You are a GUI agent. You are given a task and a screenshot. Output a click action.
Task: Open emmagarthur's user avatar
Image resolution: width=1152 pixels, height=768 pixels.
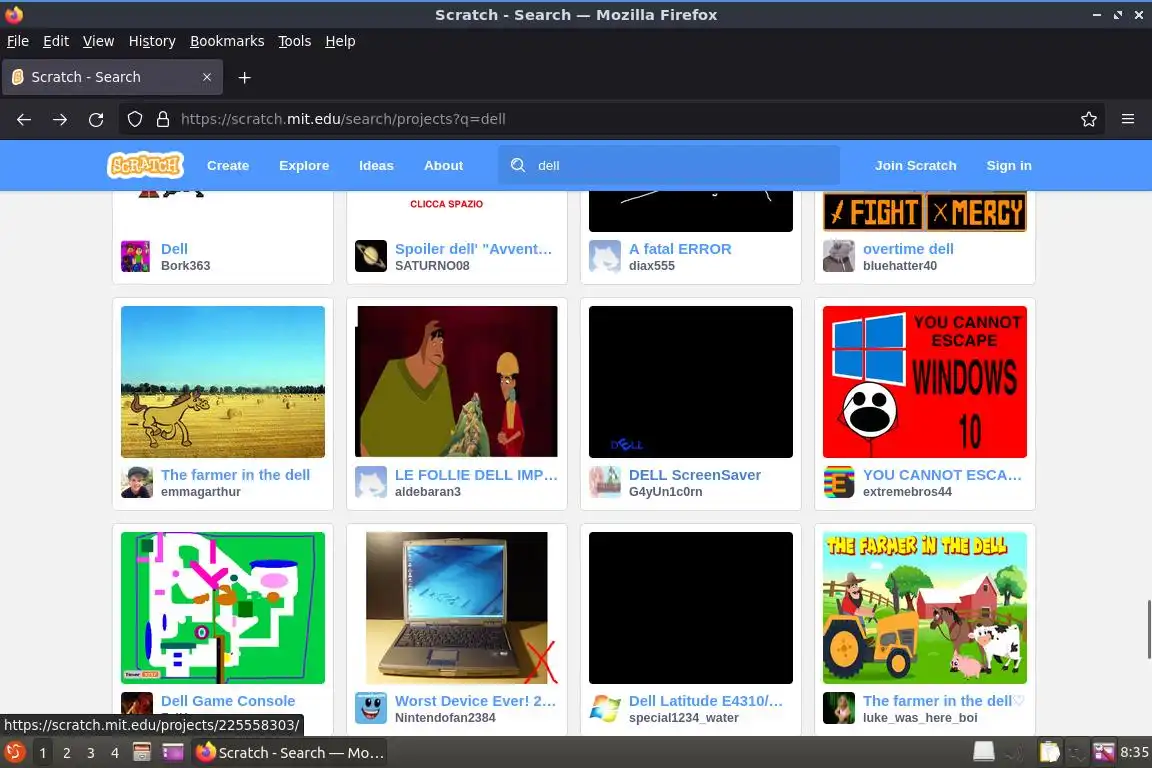click(x=136, y=482)
